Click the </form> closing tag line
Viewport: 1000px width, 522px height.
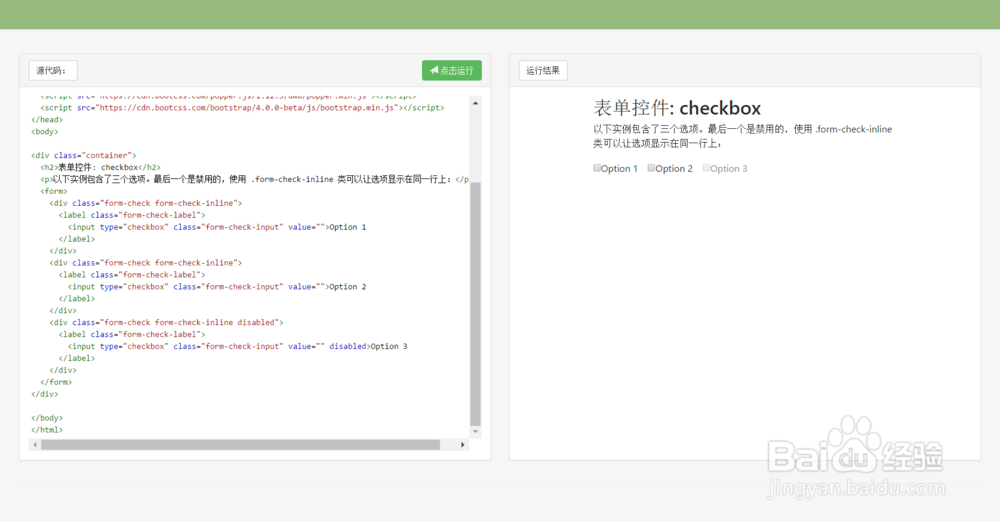(56, 382)
